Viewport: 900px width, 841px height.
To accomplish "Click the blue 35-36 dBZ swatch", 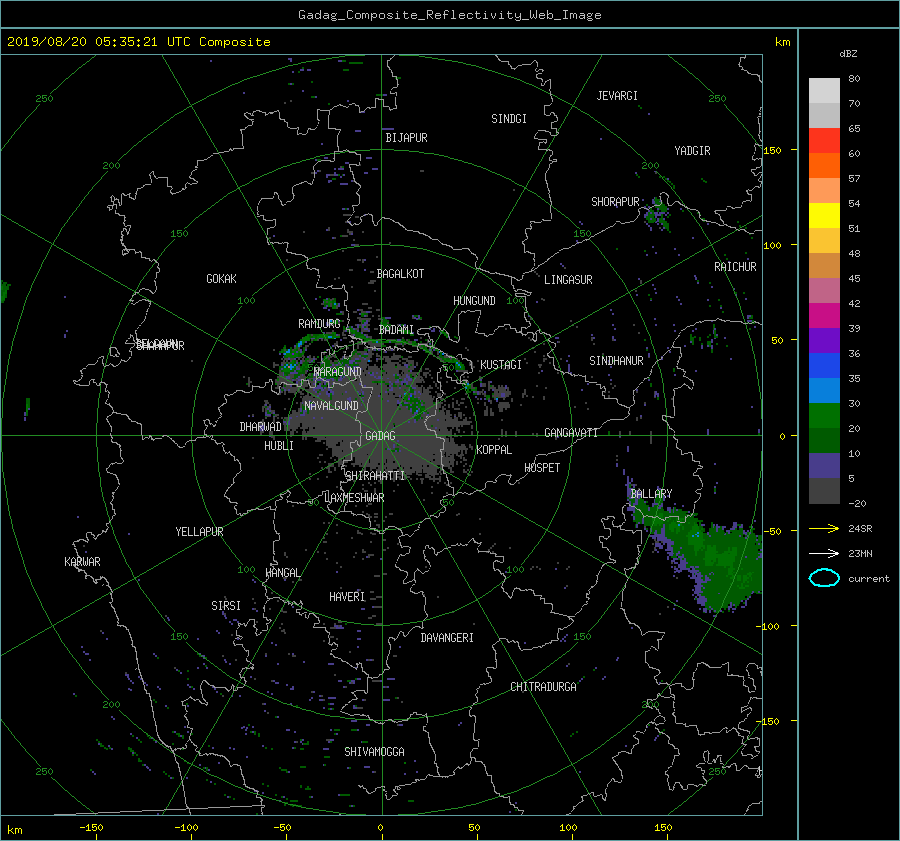I will 824,365.
